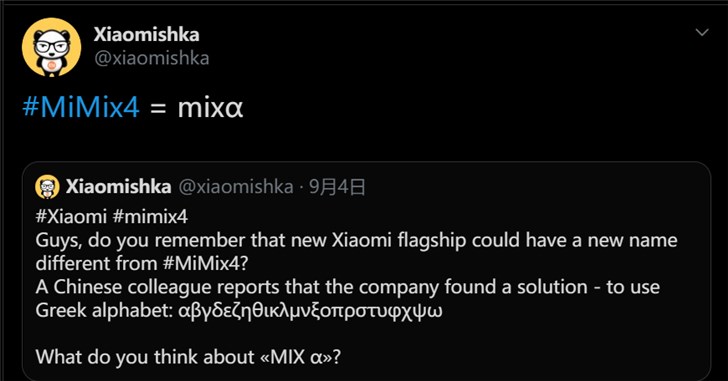The image size is (728, 381).
Task: Click the @xiaomishka handle in quoted tweet
Action: [236, 187]
